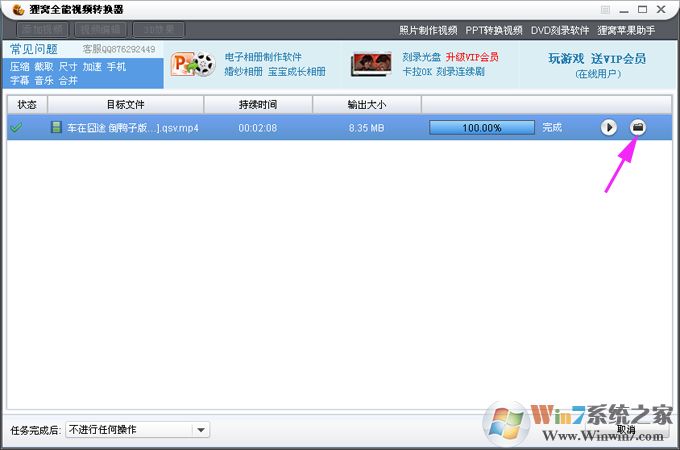Image resolution: width=680 pixels, height=450 pixels.
Task: Click the disabled 添加视频 toolbar button
Action: click(42, 30)
